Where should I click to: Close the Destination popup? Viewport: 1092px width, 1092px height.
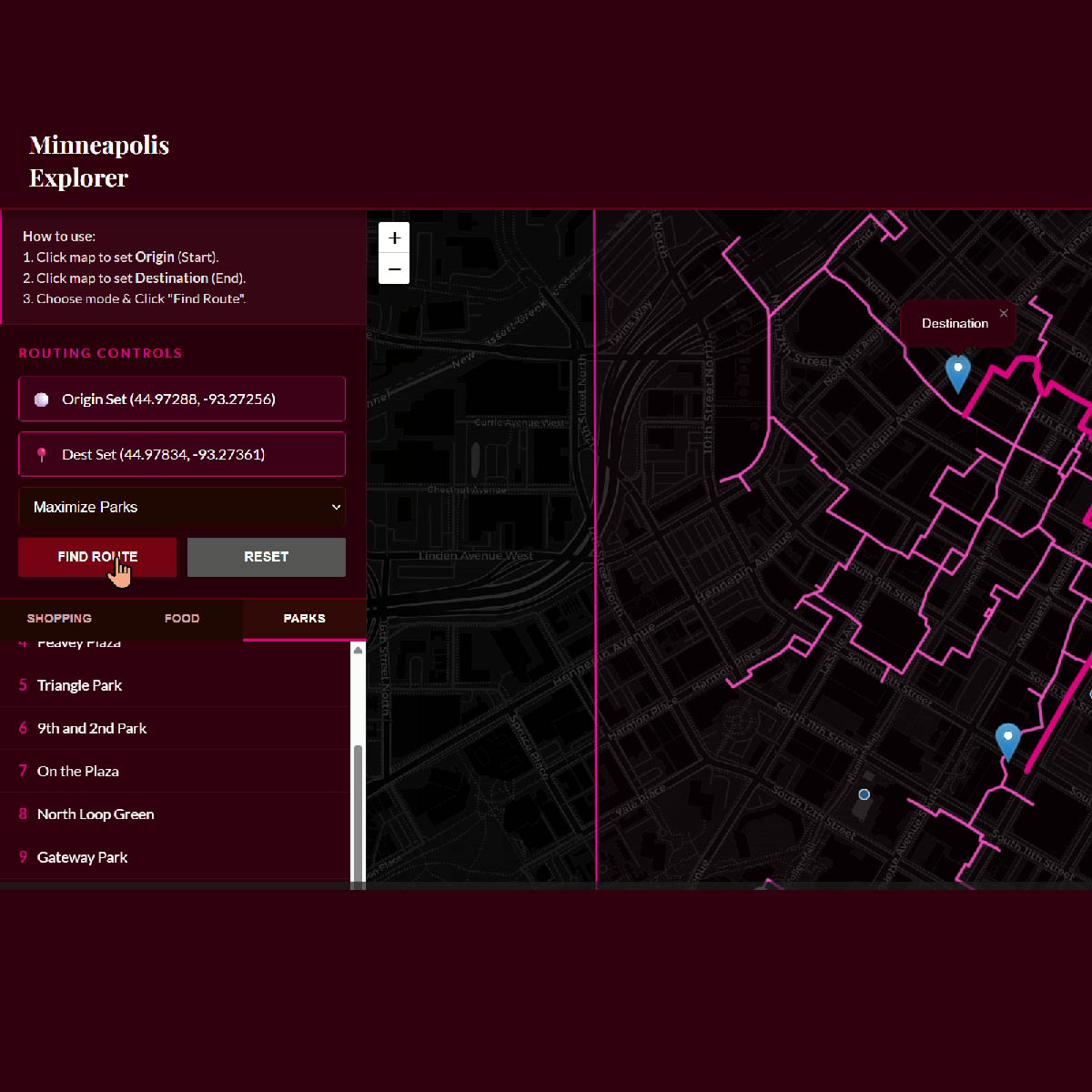pos(1004,313)
